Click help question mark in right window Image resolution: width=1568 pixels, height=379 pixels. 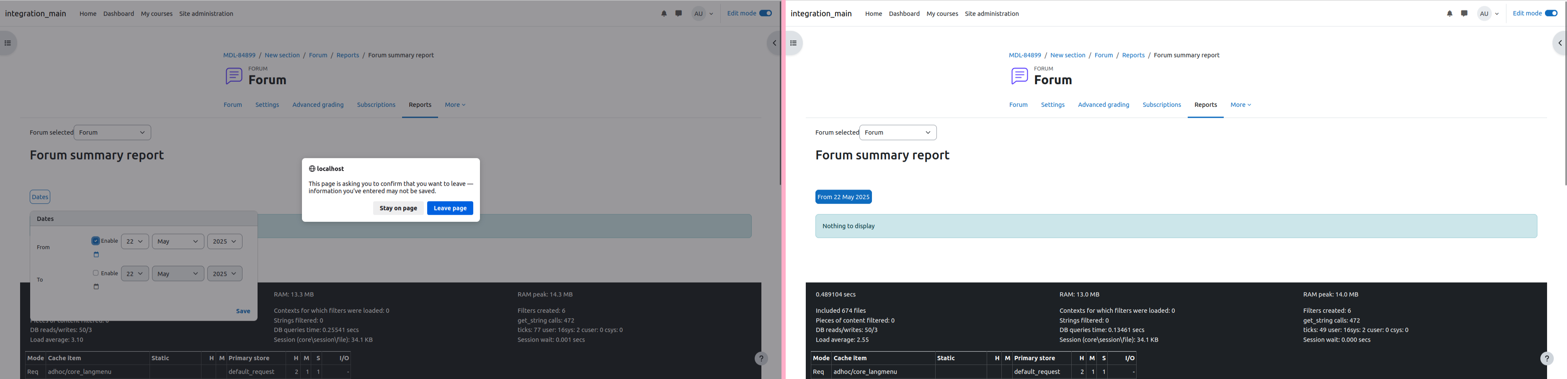pyautogui.click(x=1547, y=359)
